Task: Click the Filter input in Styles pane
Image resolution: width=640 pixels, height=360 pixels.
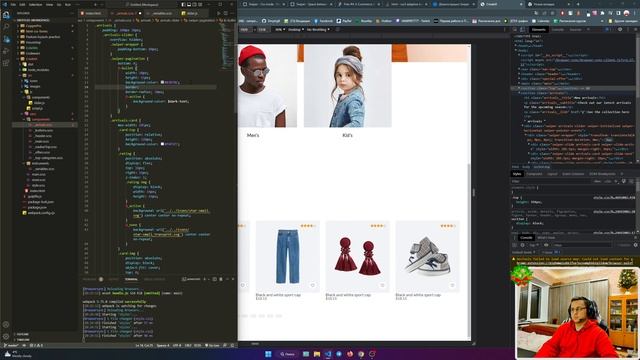Action: 551,181
